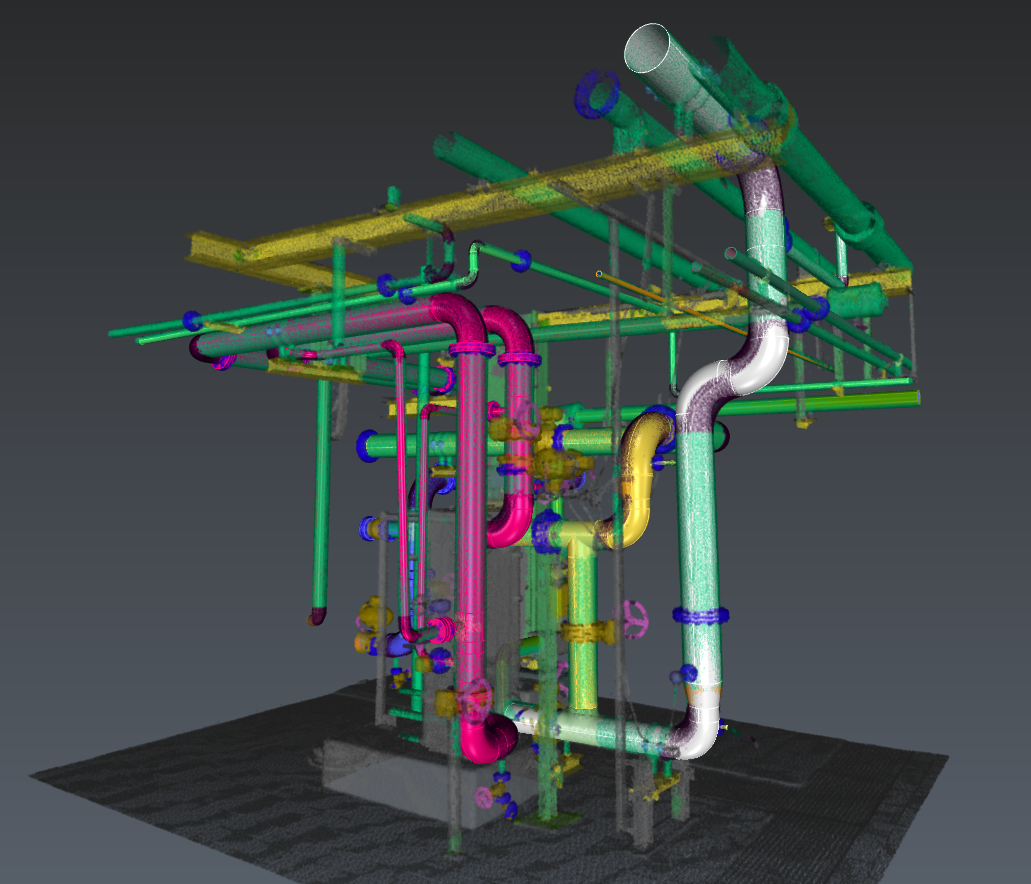Select the blue clamp band on large vertical pipe
This screenshot has height=884, width=1031.
click(700, 615)
